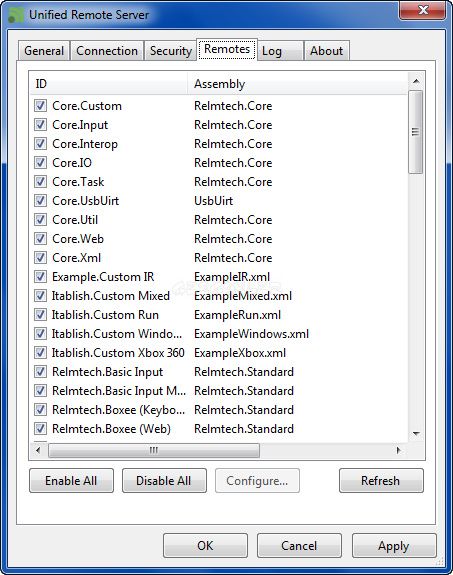Uncheck the Itablish.Custom Mixed checkbox
This screenshot has width=453, height=575.
point(40,296)
